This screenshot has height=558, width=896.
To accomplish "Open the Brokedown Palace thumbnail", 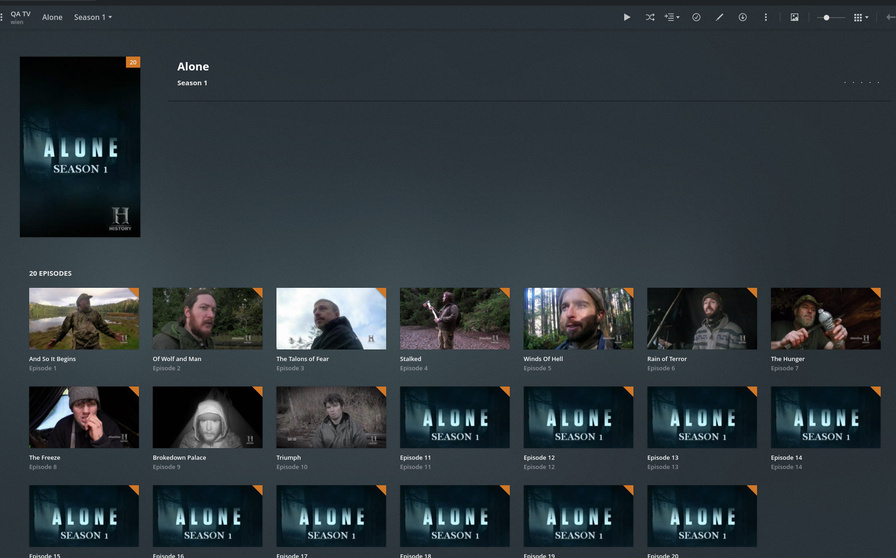I will click(x=207, y=417).
